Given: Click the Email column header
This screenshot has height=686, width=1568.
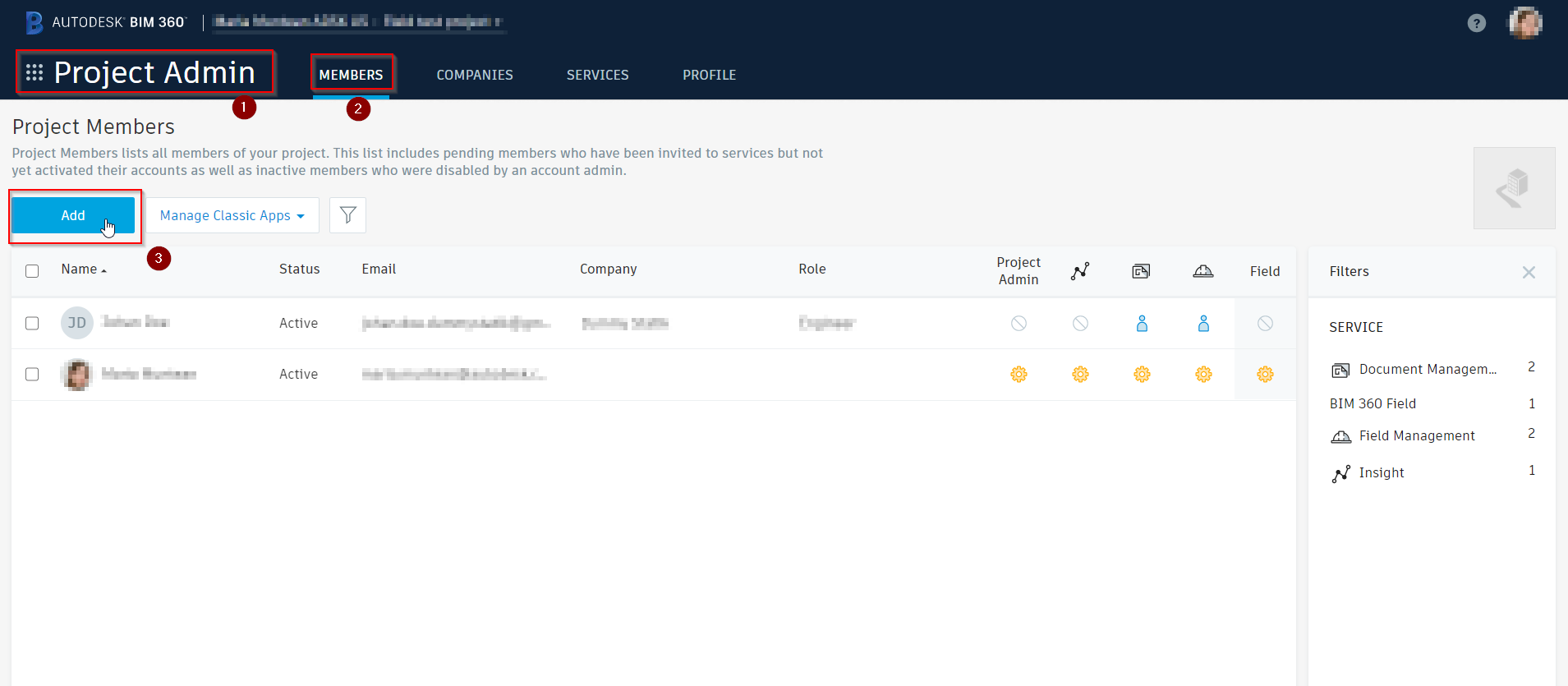Looking at the screenshot, I should click(379, 269).
